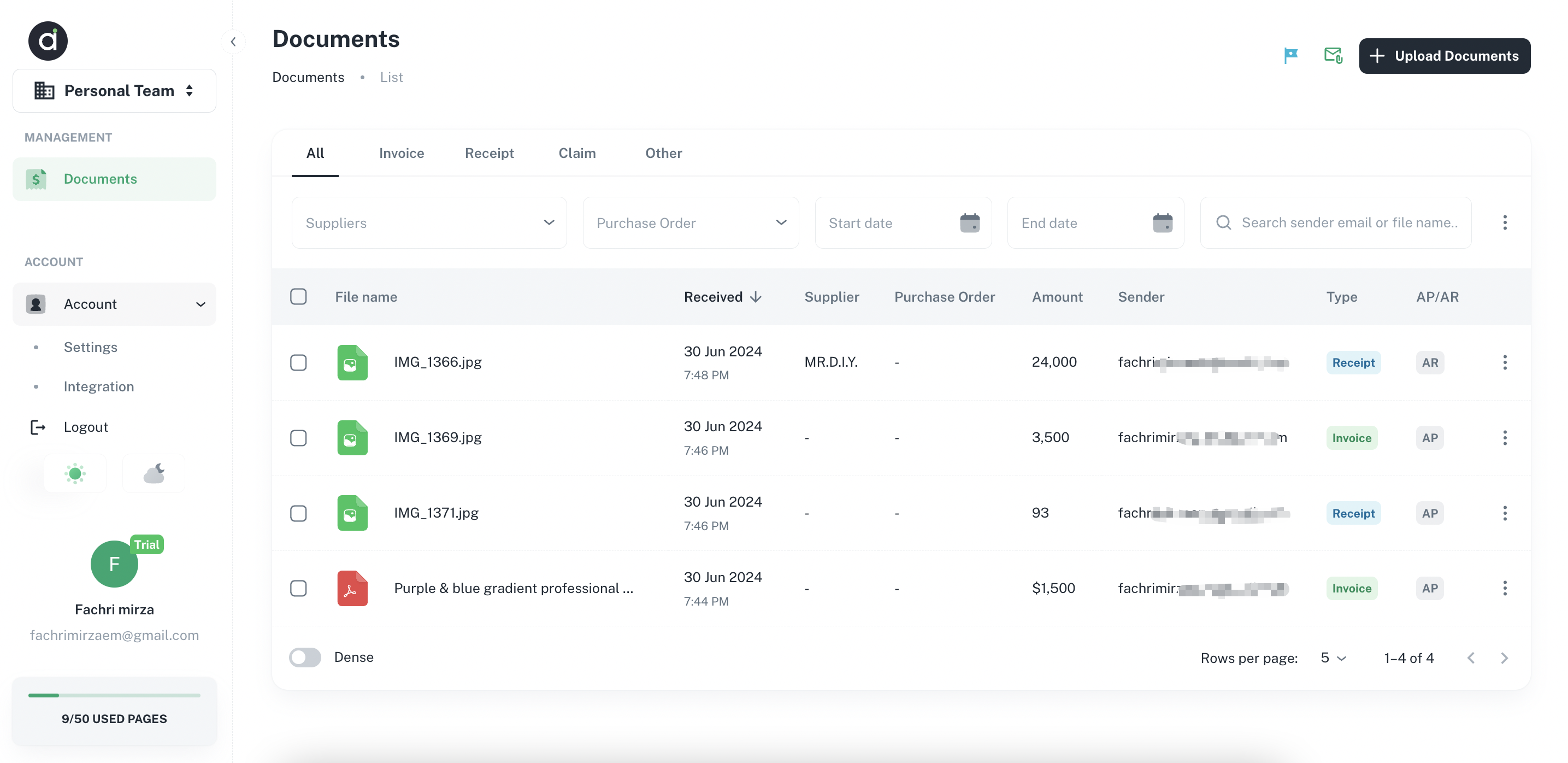Screen dimensions: 1568x763
Task: Click the search sender email field
Action: pos(1336,222)
